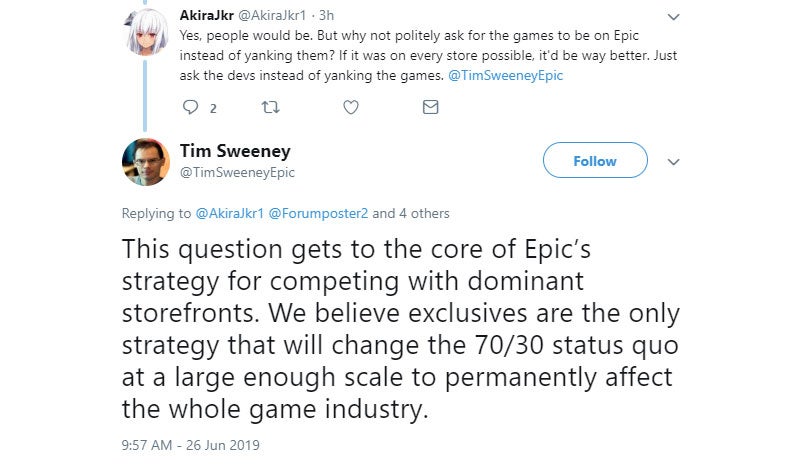Open the AkiraJkr display name link
This screenshot has width=800, height=466.
(208, 16)
